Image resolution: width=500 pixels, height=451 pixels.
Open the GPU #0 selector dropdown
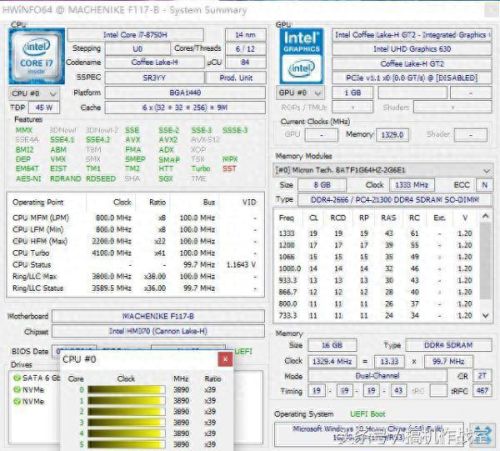(300, 93)
